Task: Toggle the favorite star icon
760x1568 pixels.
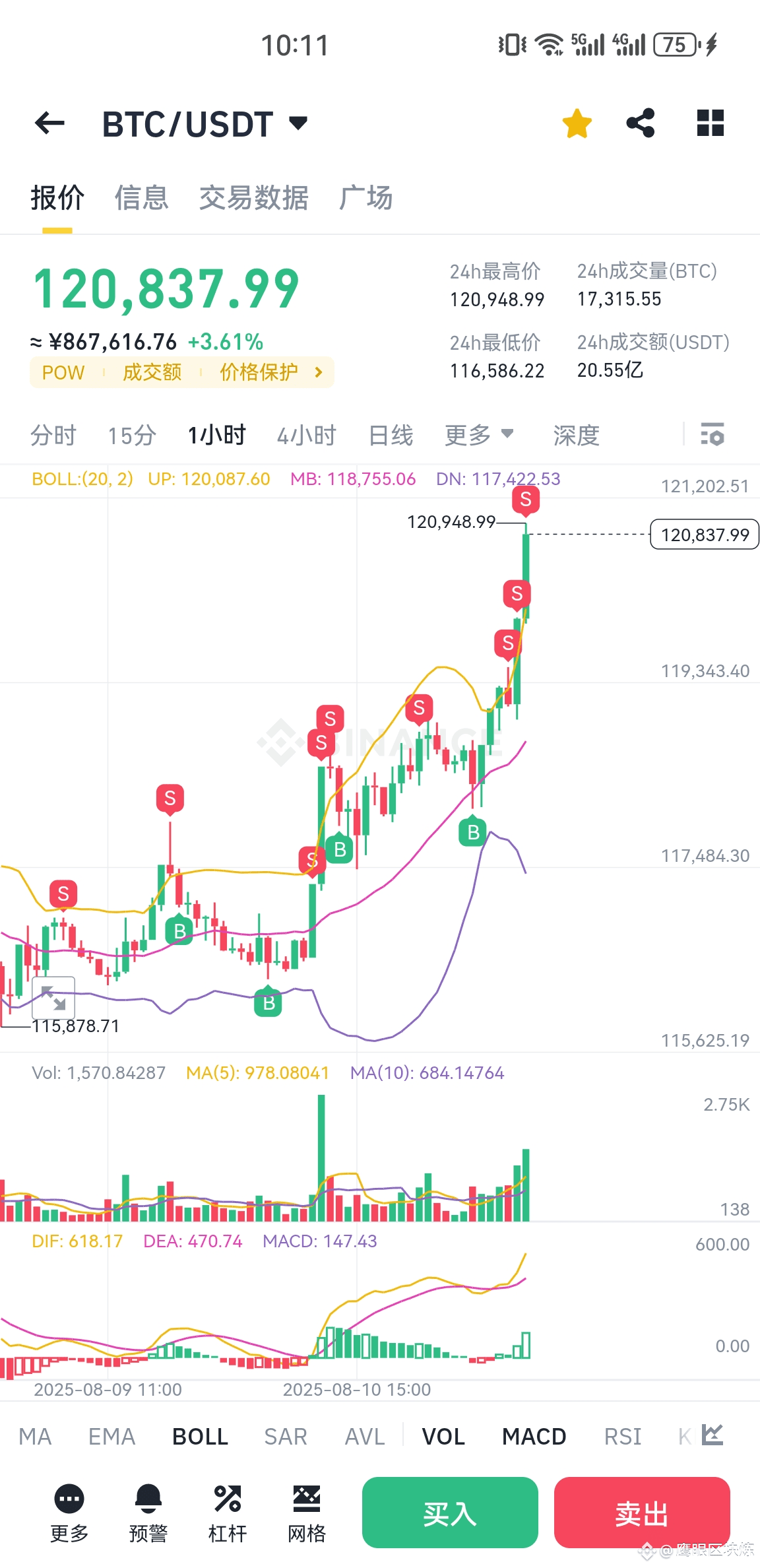Action: (577, 123)
